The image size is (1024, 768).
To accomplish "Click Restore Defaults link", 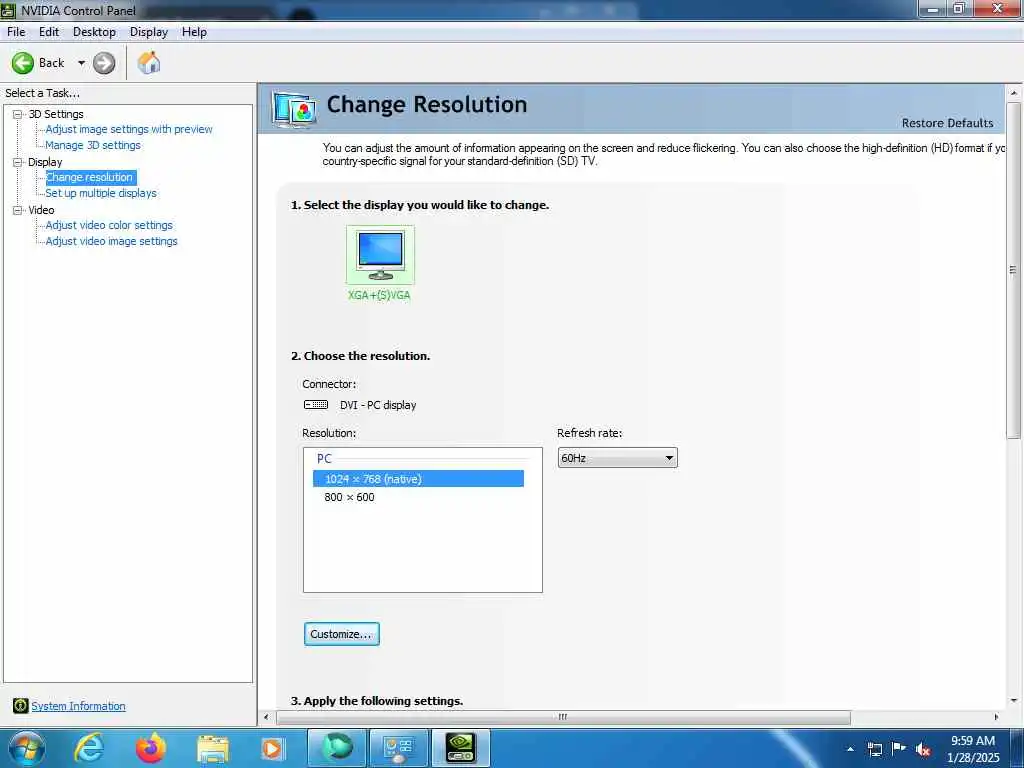I will [947, 123].
